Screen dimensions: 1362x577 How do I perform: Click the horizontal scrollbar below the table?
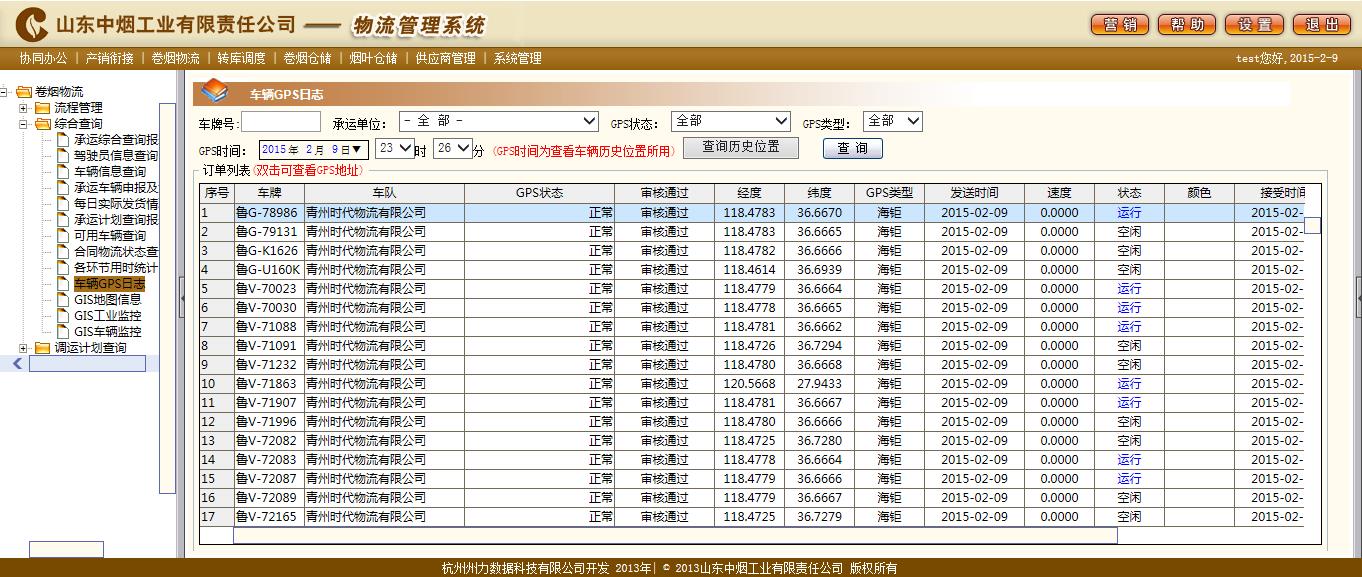(675, 536)
